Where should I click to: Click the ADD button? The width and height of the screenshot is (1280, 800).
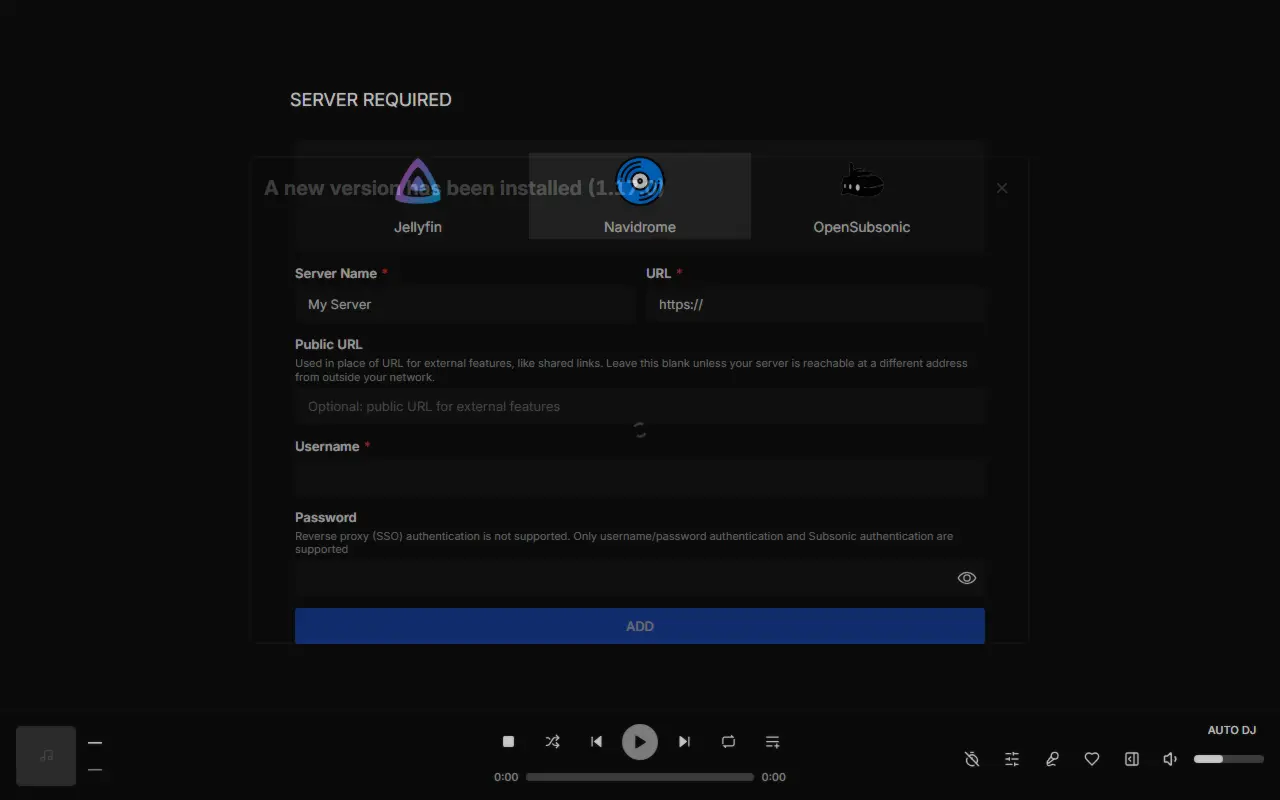640,626
